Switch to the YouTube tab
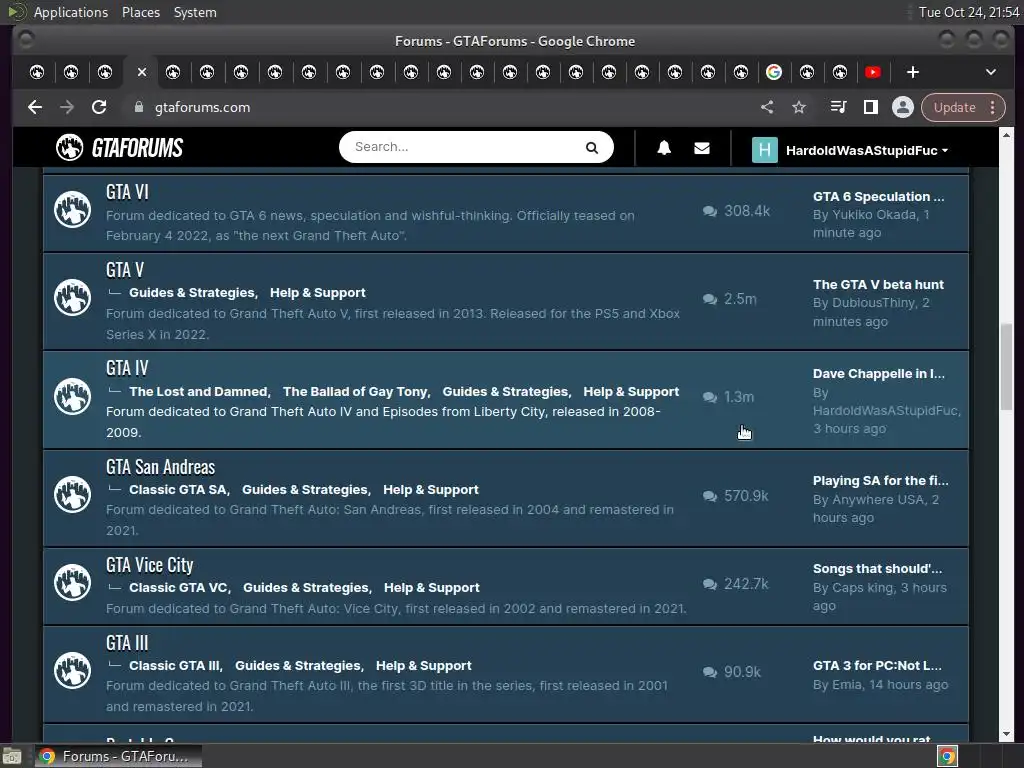Viewport: 1024px width, 768px height. [x=872, y=72]
